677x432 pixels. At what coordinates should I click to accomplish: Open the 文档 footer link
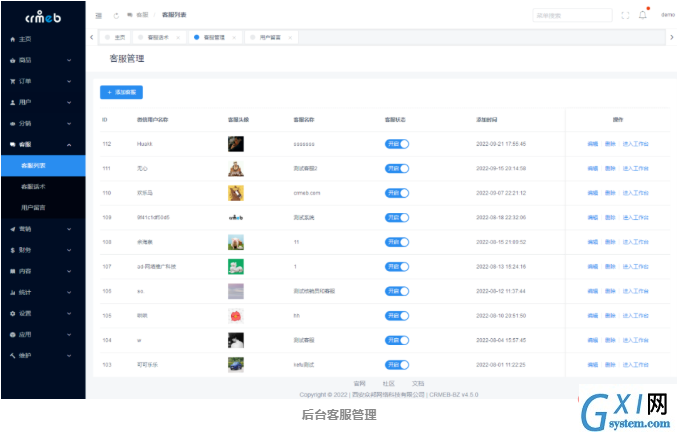[x=418, y=383]
